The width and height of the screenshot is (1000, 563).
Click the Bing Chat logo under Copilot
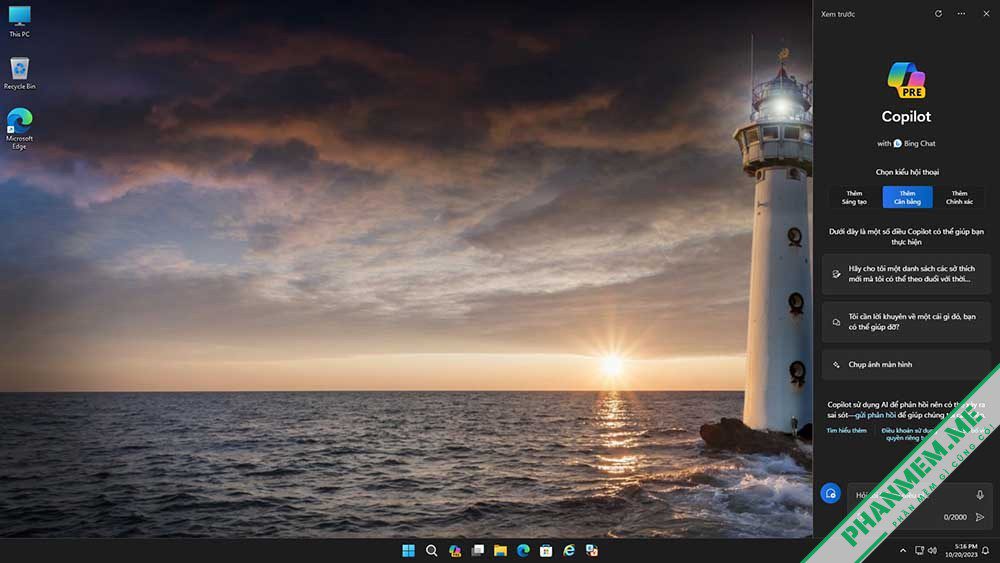click(897, 143)
